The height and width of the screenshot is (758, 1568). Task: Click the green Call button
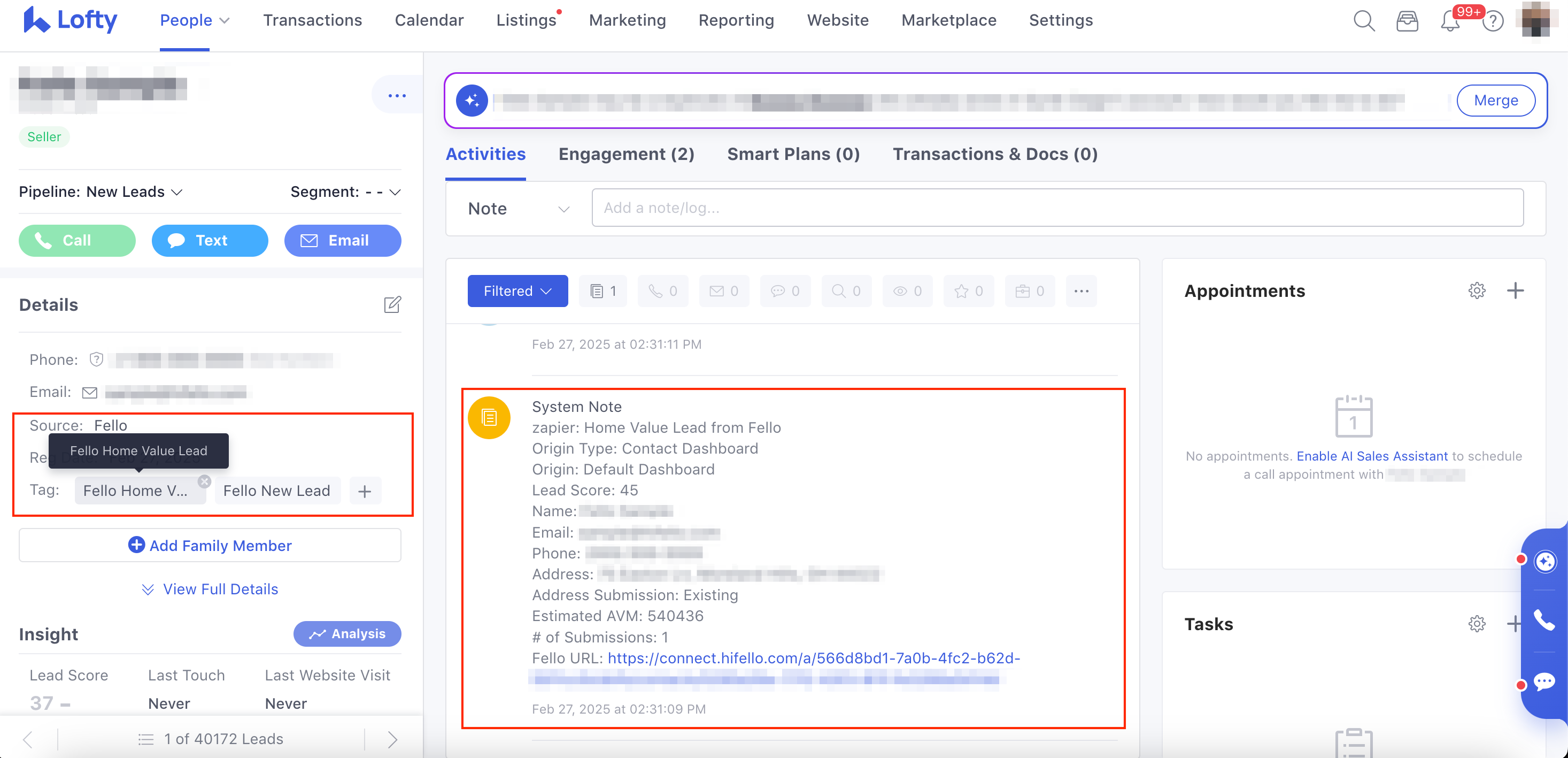pyautogui.click(x=78, y=241)
